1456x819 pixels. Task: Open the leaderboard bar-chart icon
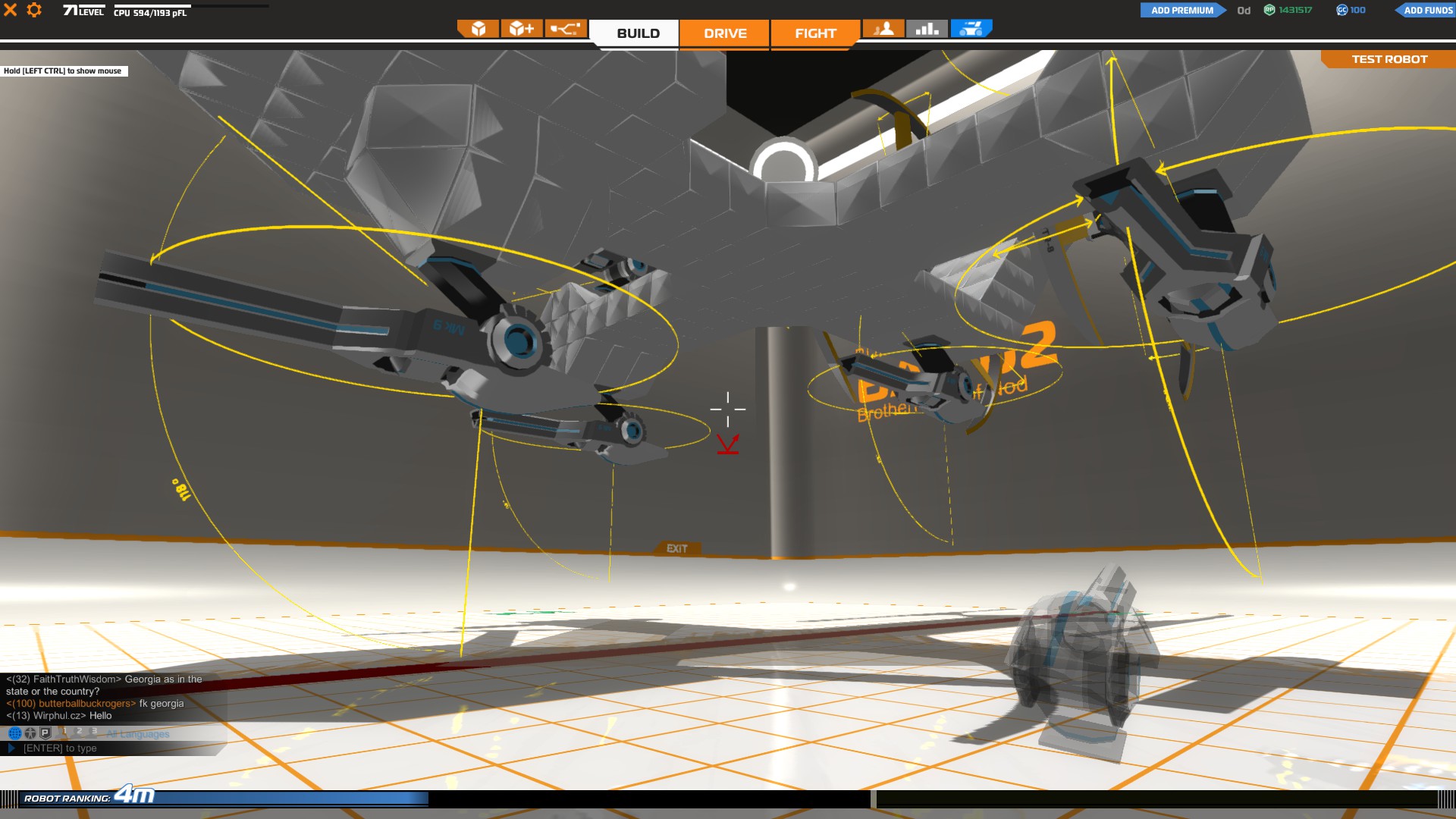(x=927, y=29)
